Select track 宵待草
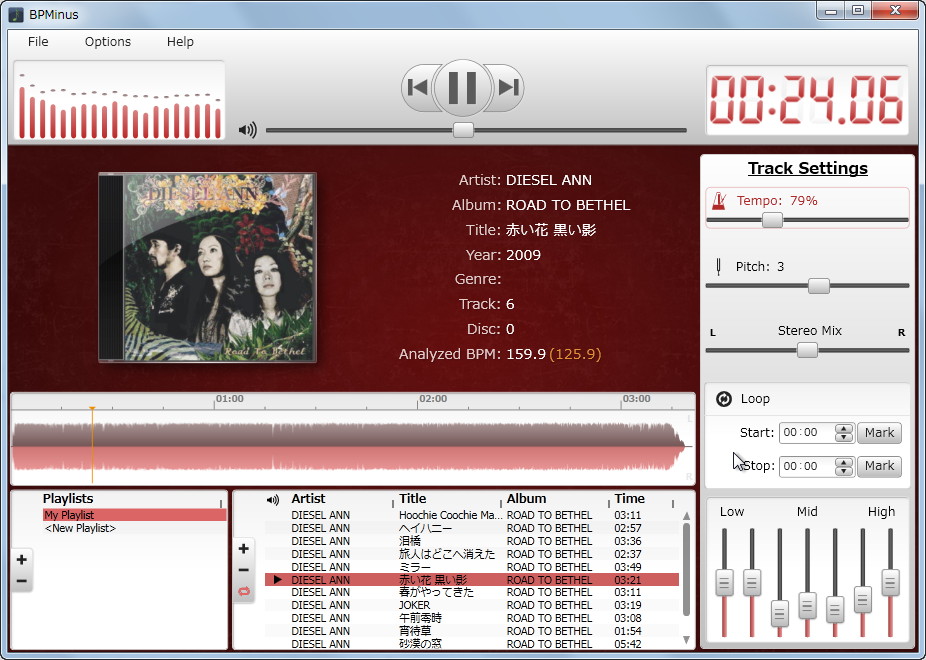The width and height of the screenshot is (926, 660). (471, 631)
